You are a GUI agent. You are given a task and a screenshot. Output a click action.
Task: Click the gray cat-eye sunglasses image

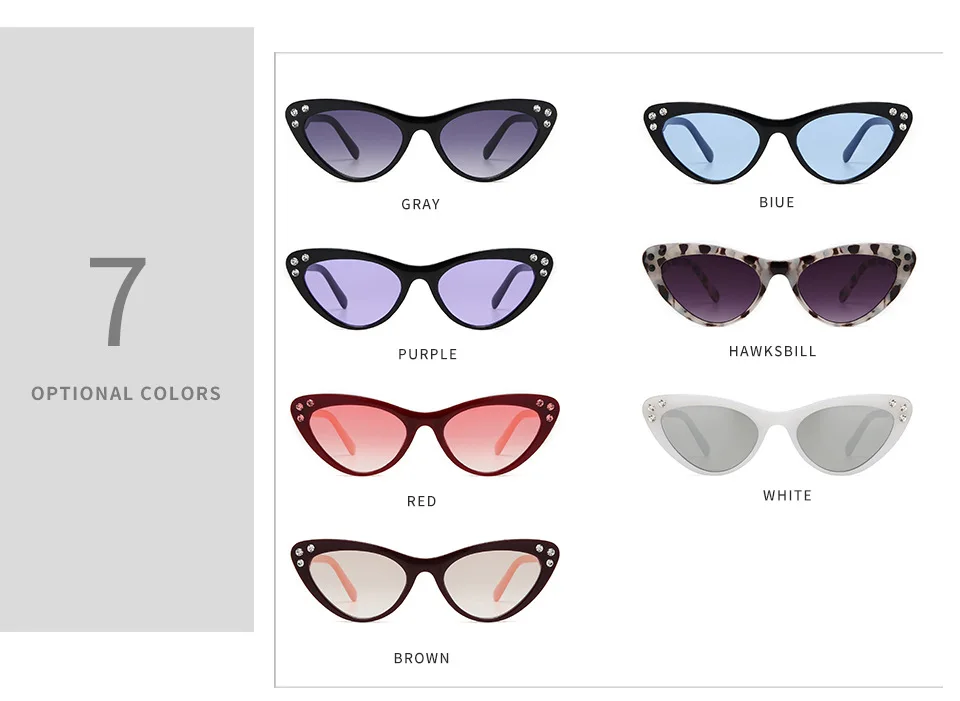click(421, 140)
